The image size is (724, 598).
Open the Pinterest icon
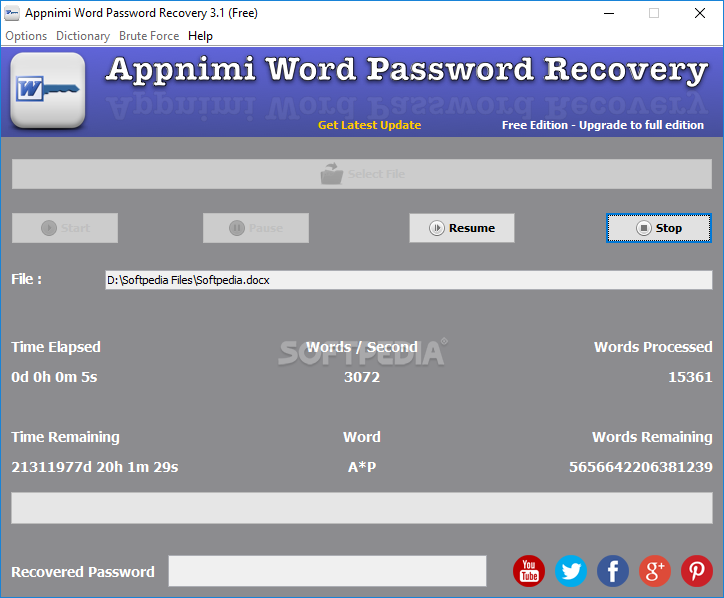click(x=697, y=571)
